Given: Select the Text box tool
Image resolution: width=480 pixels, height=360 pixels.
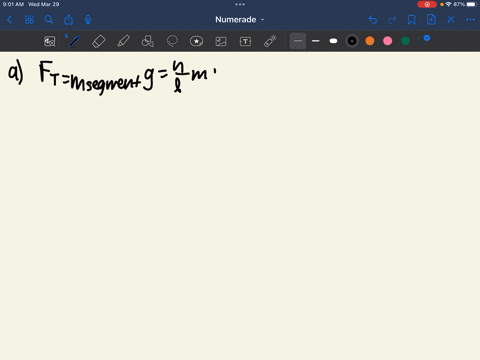Looking at the screenshot, I should click(245, 41).
